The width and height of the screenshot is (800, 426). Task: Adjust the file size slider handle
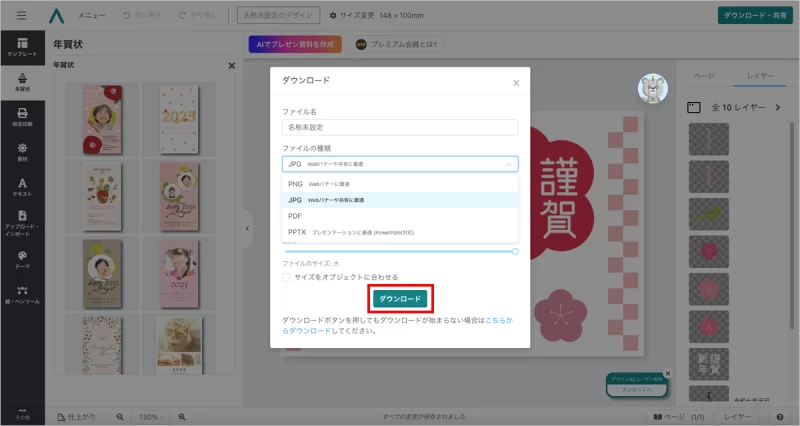515,251
